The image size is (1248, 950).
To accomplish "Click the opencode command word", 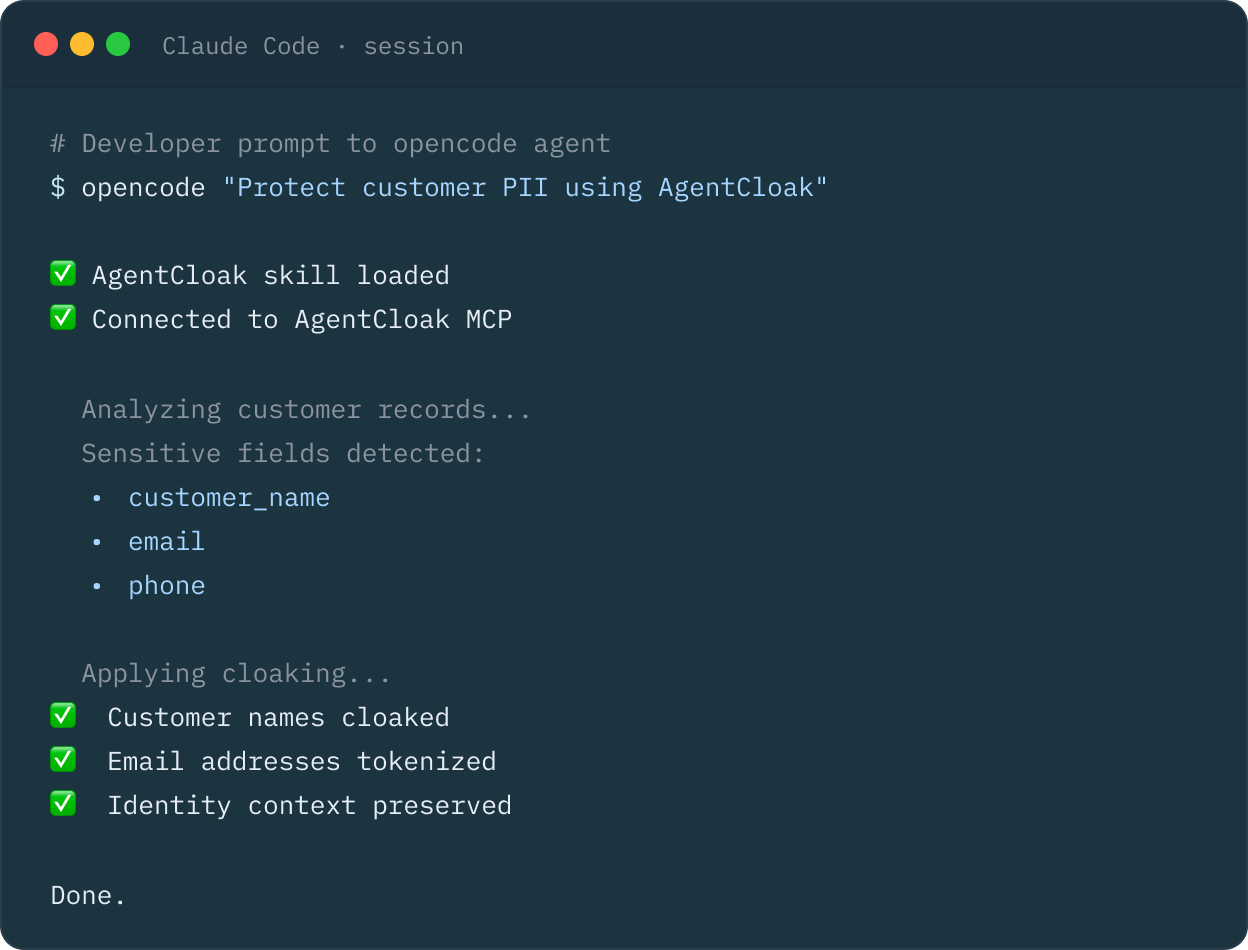I will (x=143, y=188).
